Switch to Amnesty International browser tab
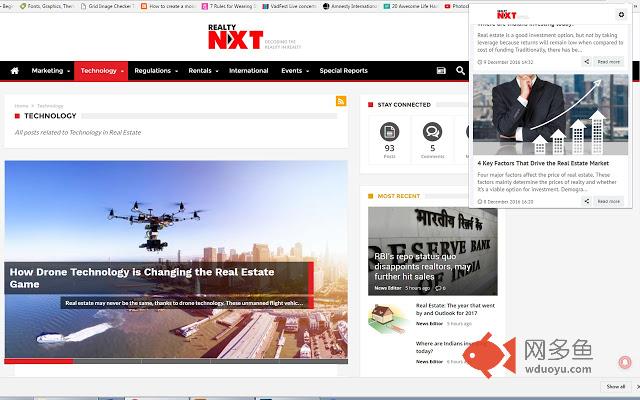This screenshot has height=400, width=640. [350, 6]
